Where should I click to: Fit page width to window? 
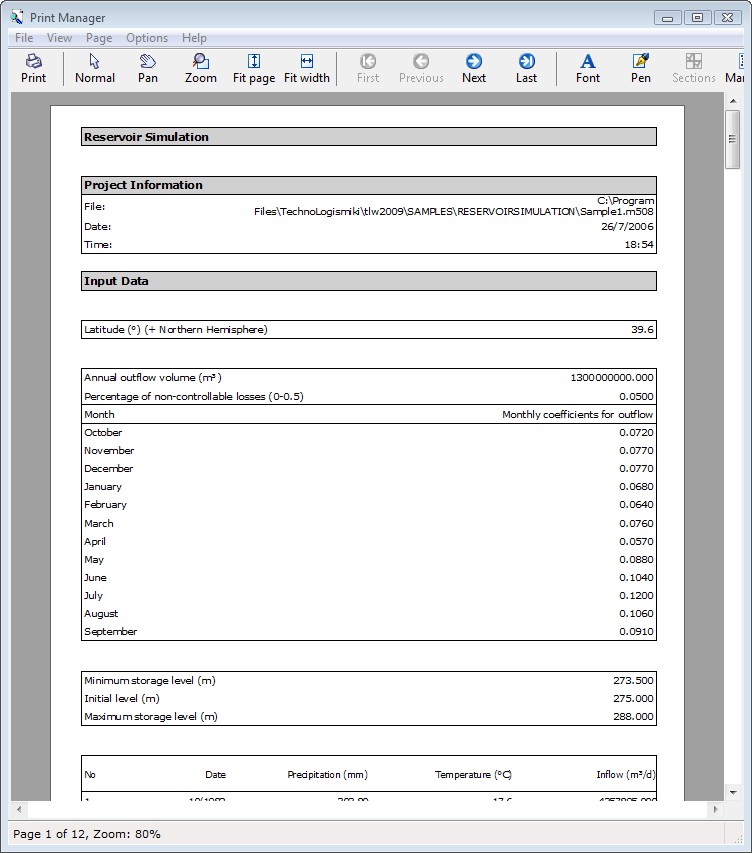coord(307,68)
